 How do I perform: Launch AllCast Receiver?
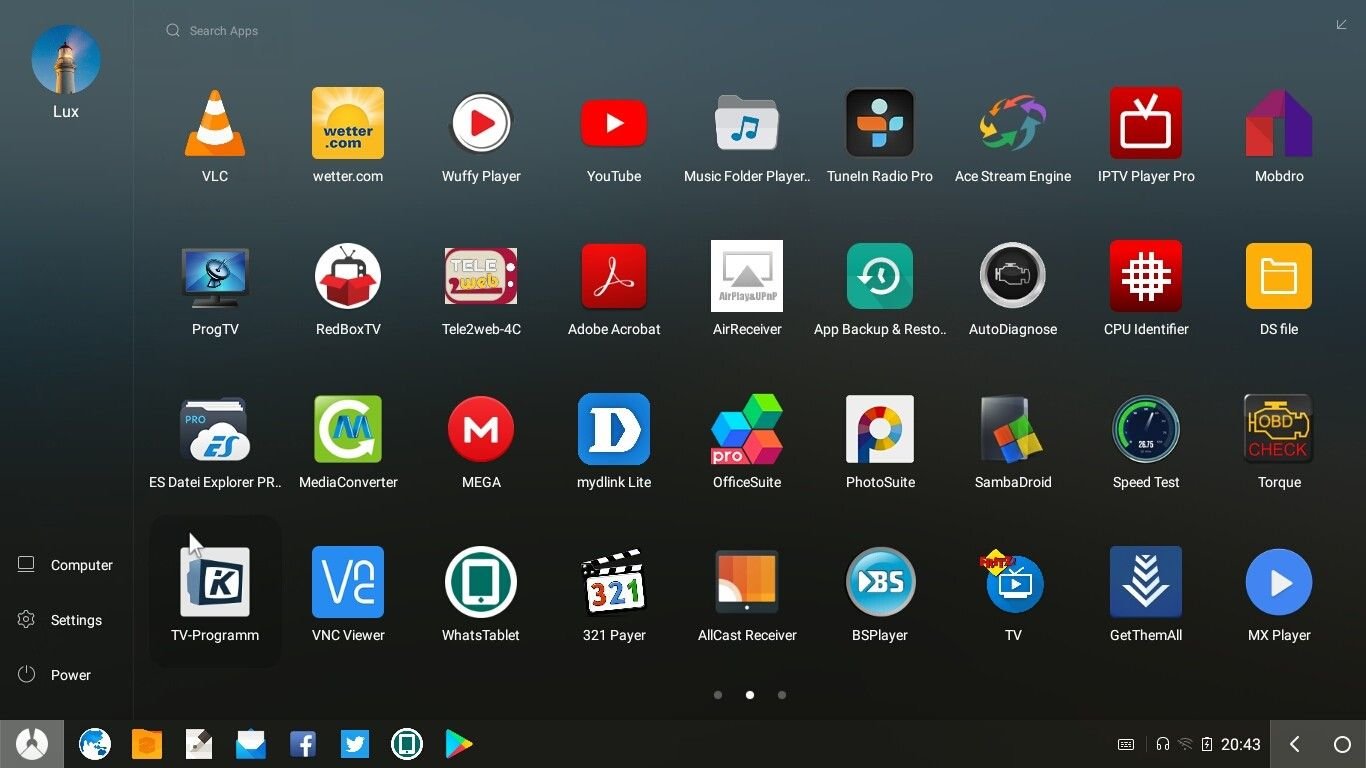pos(747,582)
